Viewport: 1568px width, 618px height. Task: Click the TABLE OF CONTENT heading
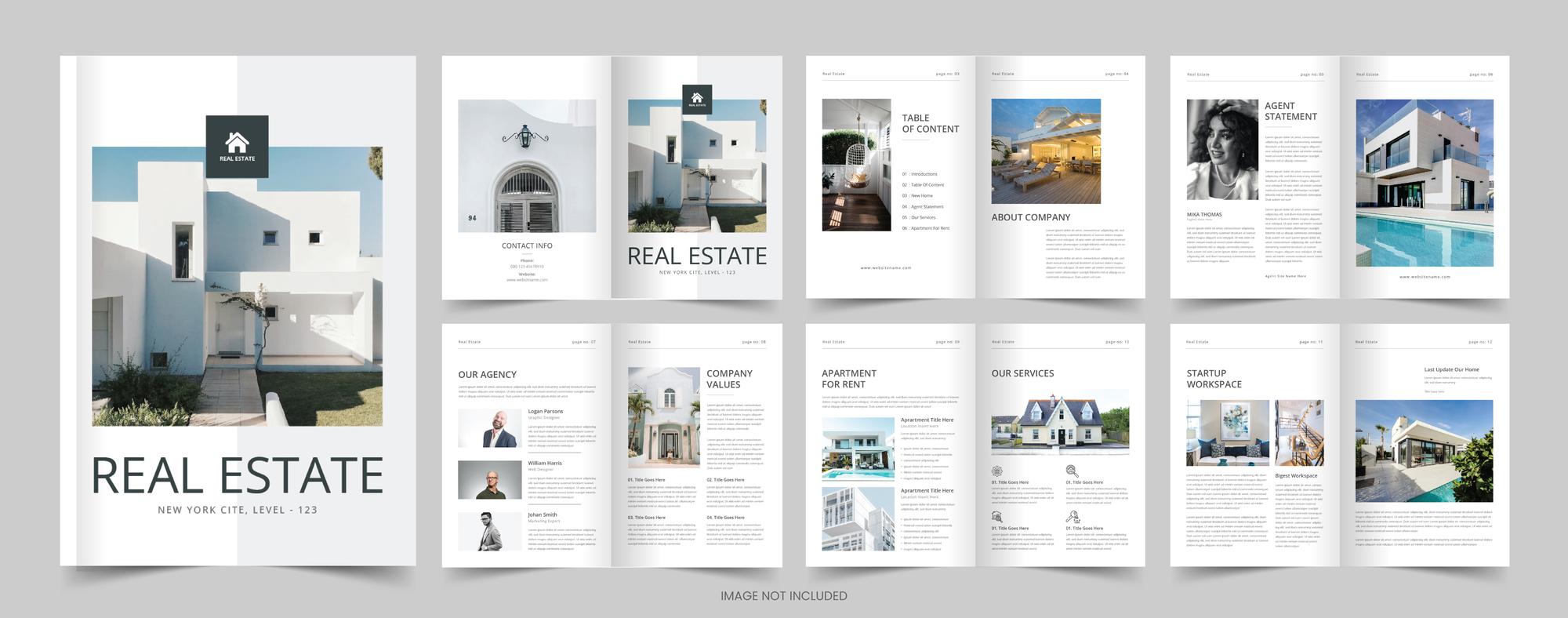tap(930, 123)
